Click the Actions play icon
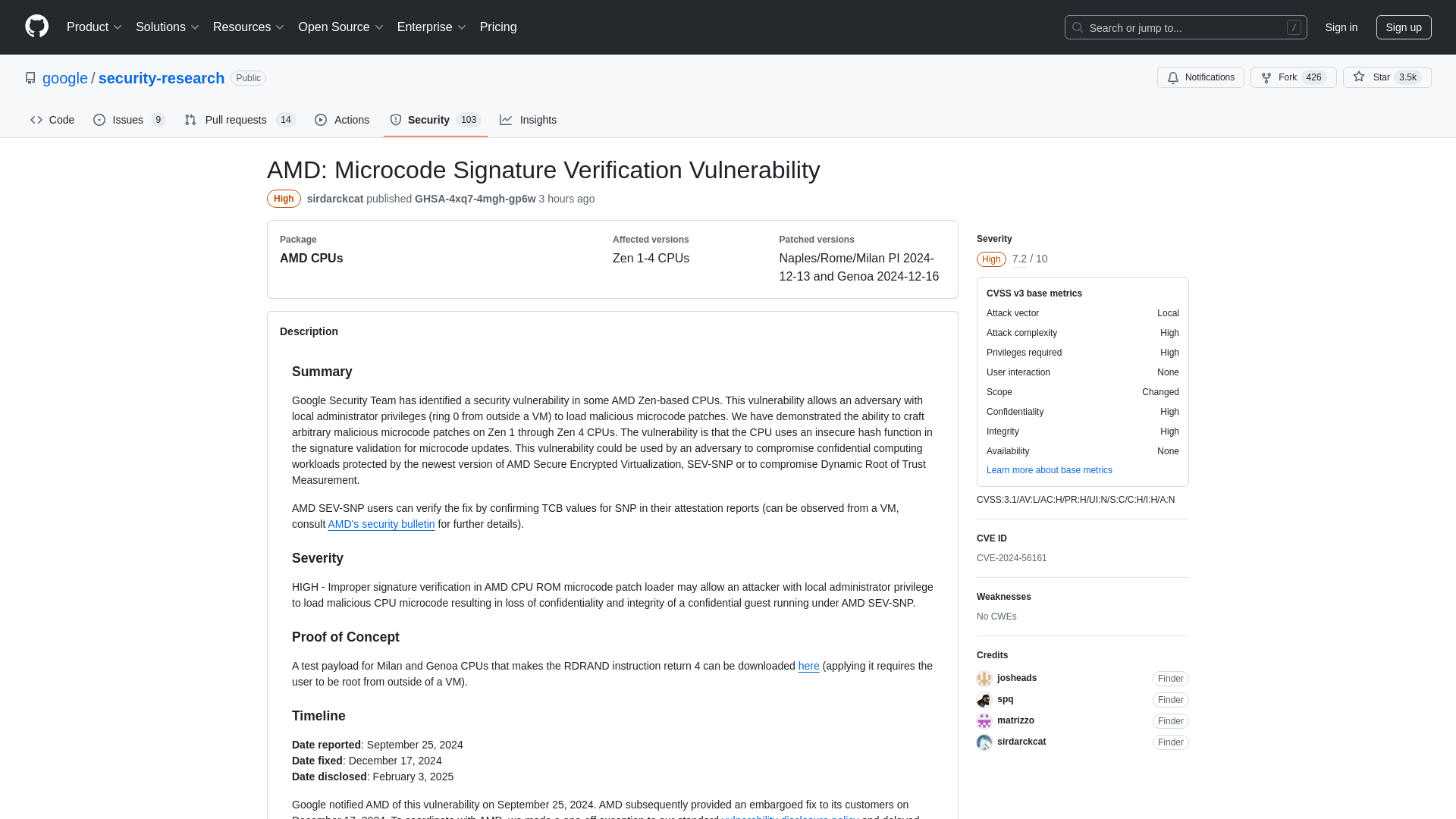 [x=321, y=120]
